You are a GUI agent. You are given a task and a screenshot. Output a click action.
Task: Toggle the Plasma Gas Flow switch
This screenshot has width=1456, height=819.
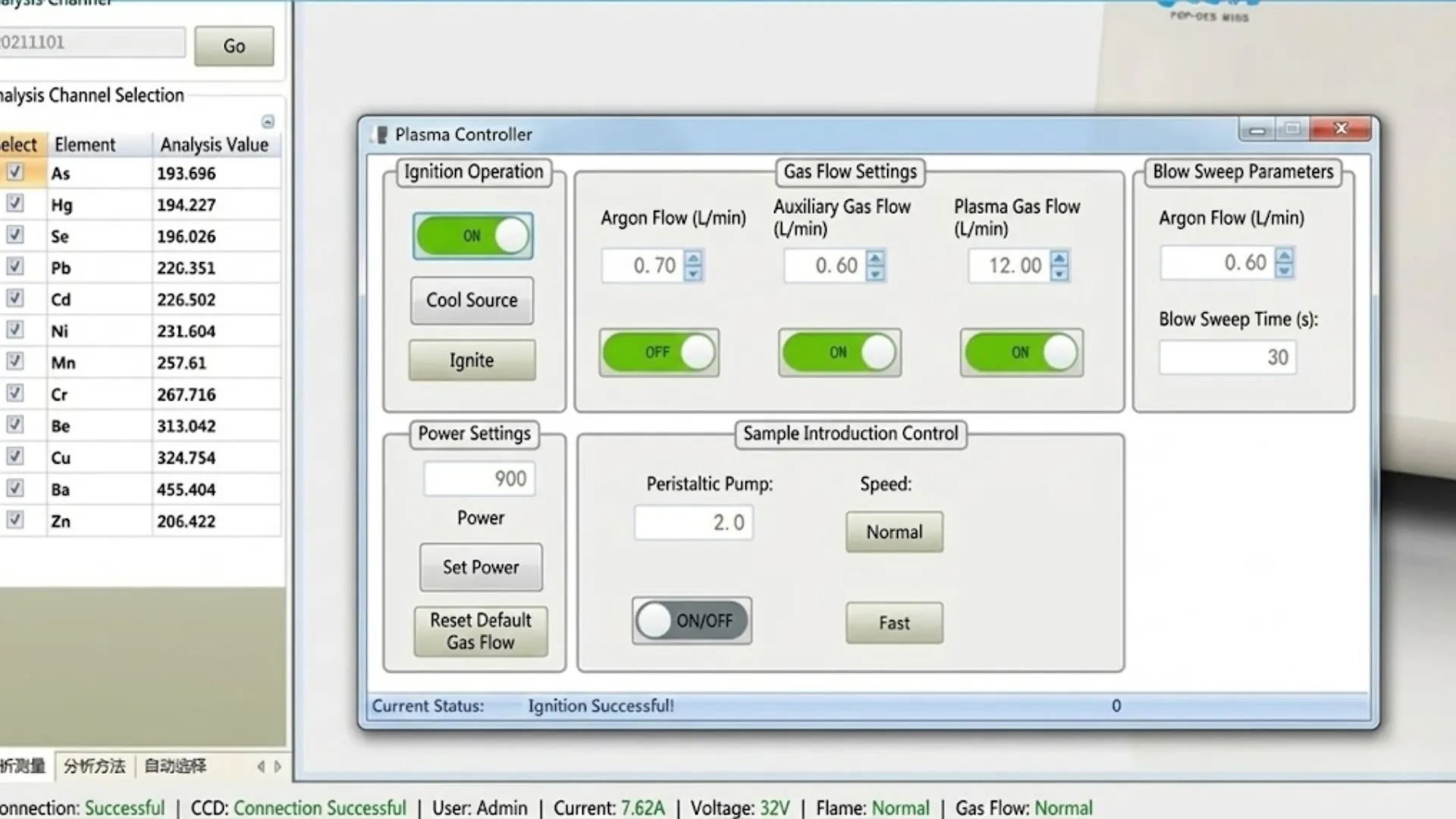pyautogui.click(x=1021, y=353)
